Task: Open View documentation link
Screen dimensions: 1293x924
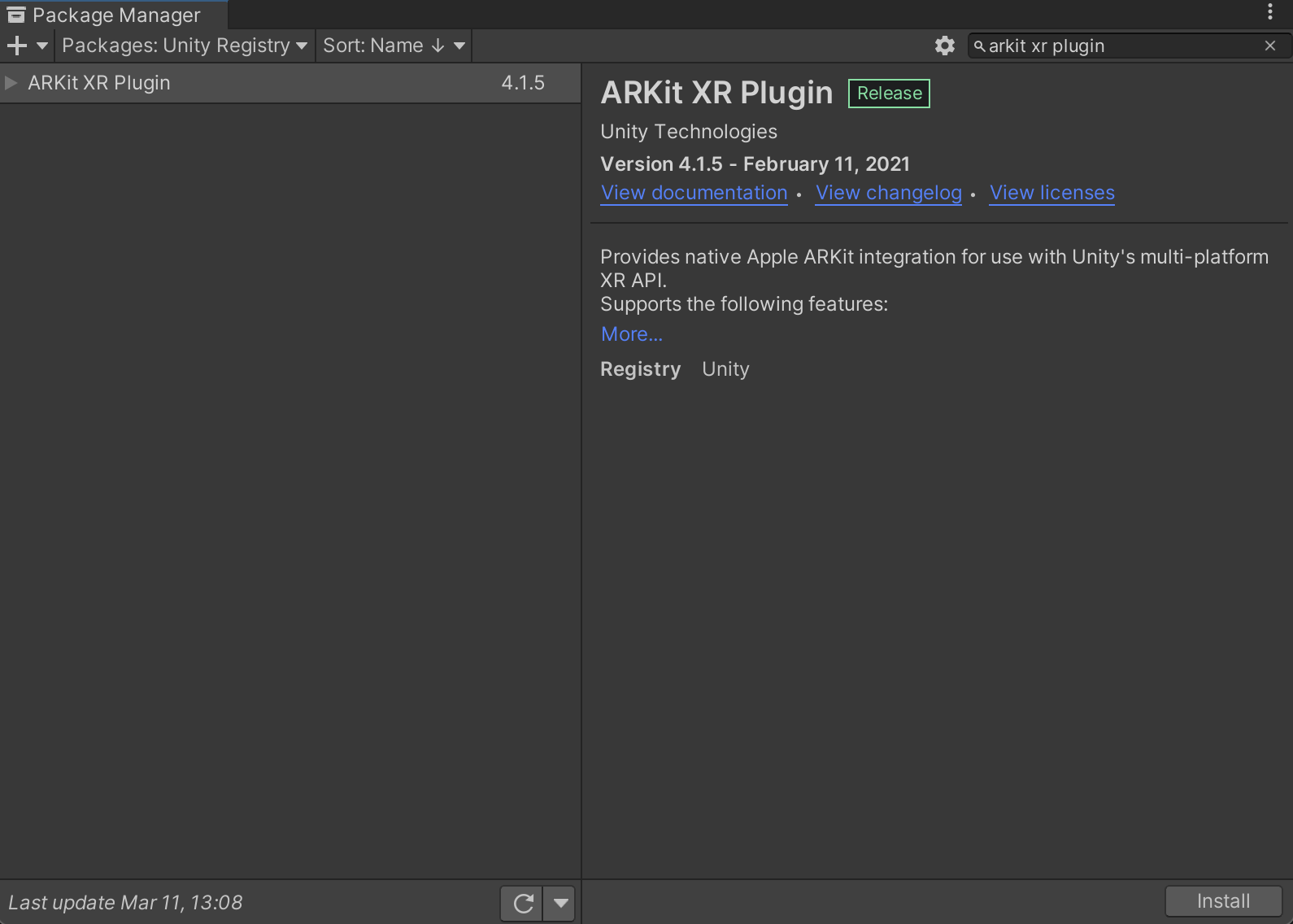Action: (694, 193)
